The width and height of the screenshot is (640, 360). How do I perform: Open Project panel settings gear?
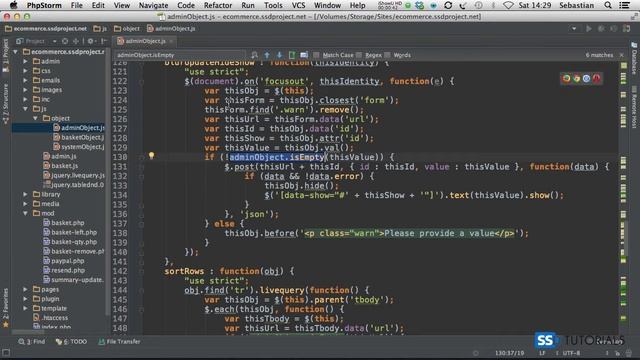(x=91, y=41)
